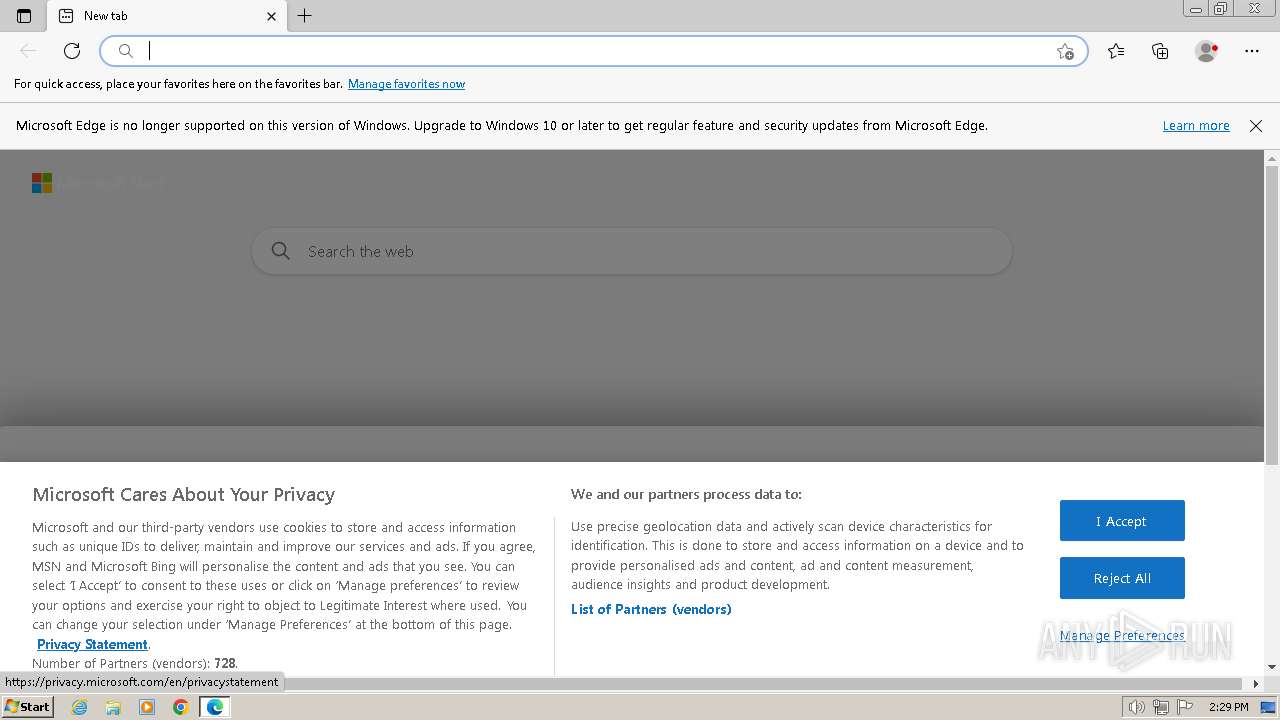Open the Collections icon
This screenshot has height=720, width=1280.
[1160, 51]
